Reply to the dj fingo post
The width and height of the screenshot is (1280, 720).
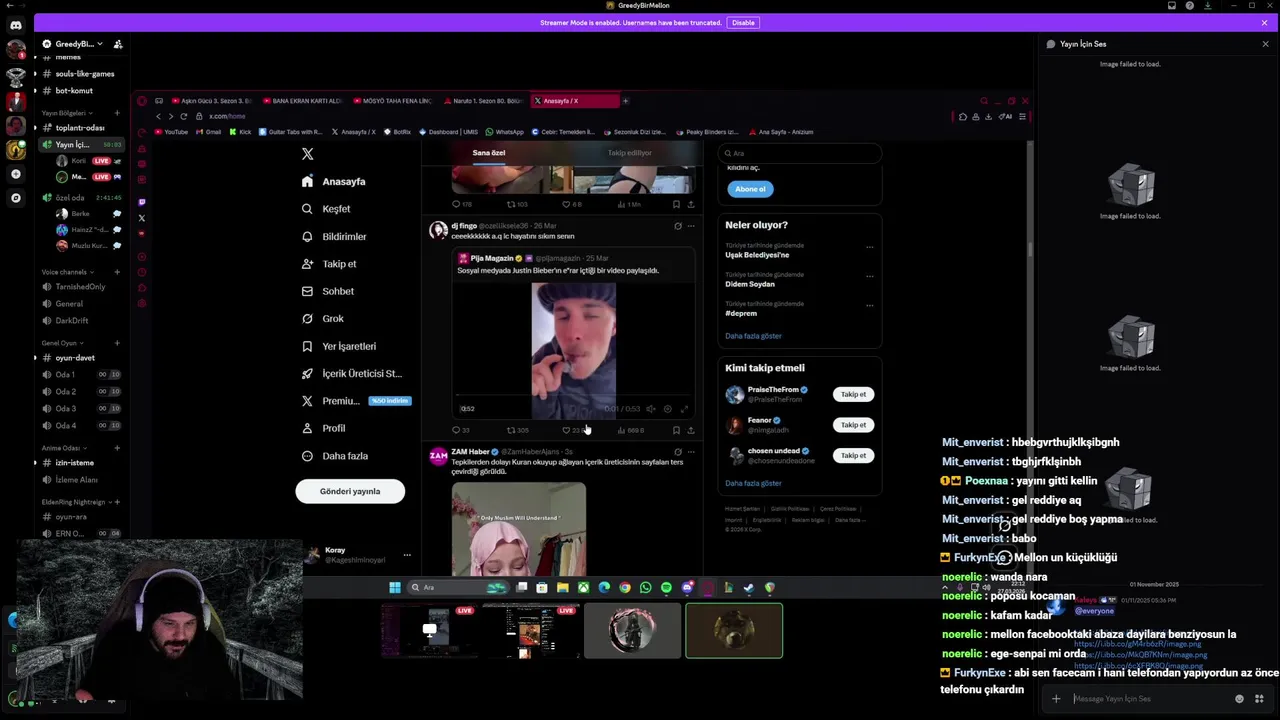460,430
